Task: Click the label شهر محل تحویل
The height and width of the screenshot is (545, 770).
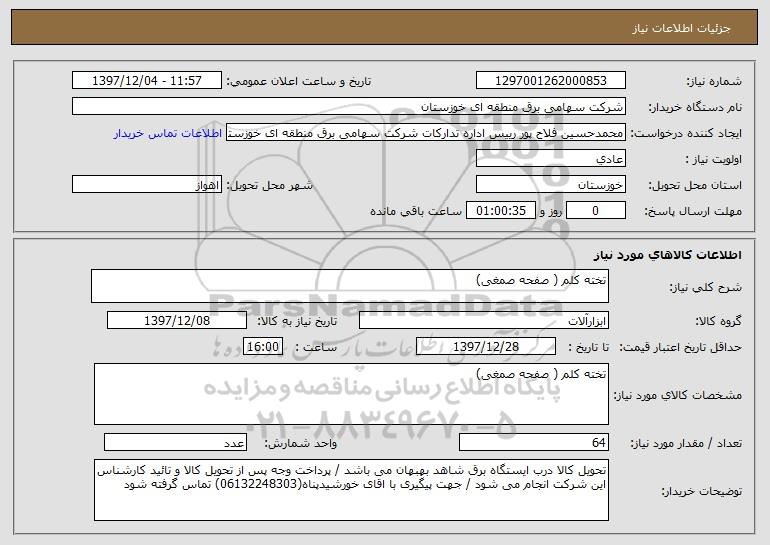Action: 269,186
